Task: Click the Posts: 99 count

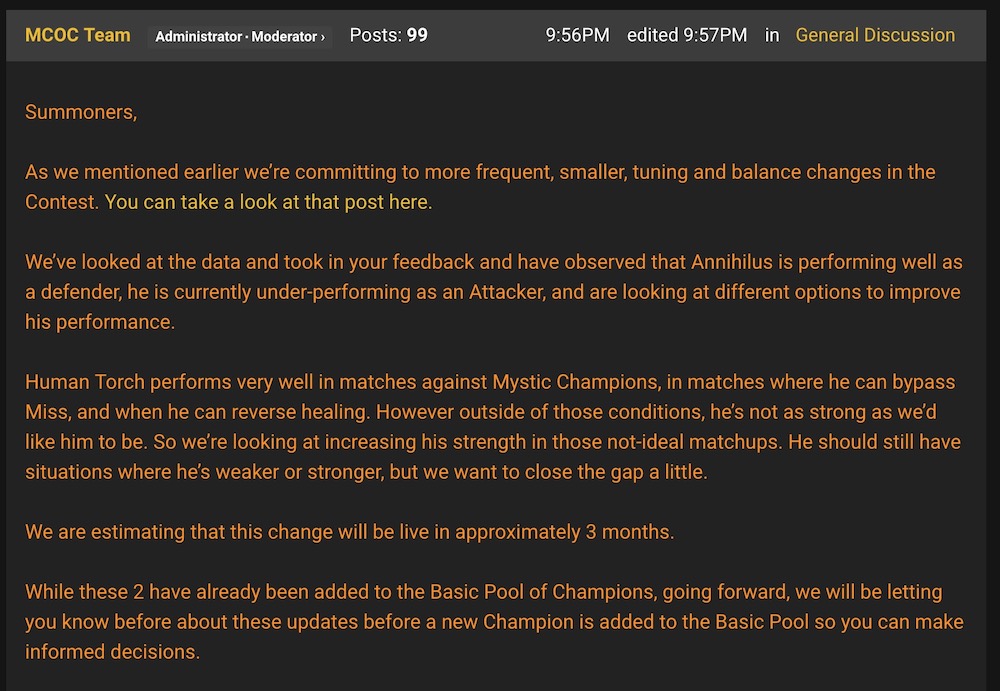Action: 388,35
